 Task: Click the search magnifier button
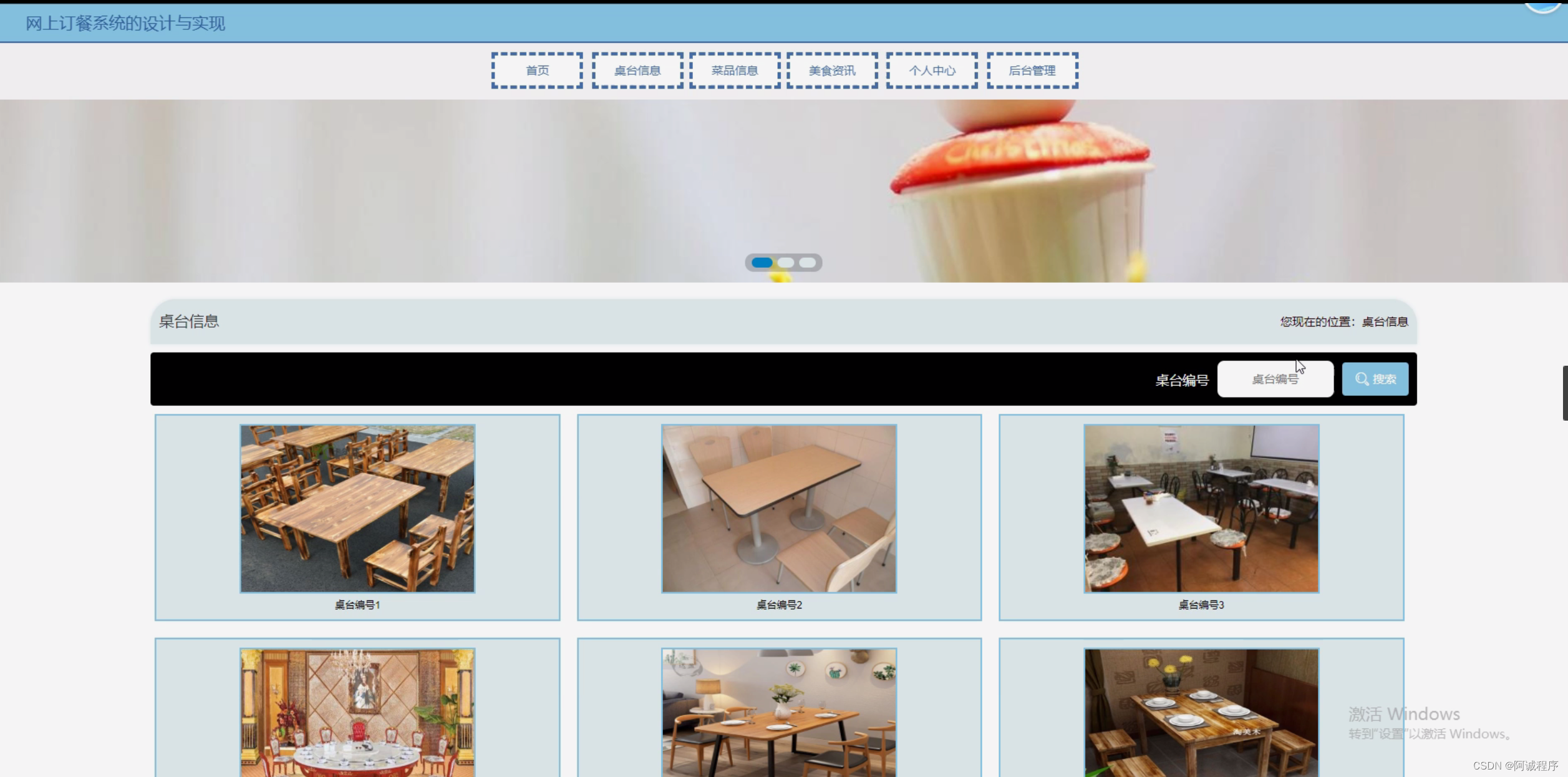pyautogui.click(x=1375, y=379)
